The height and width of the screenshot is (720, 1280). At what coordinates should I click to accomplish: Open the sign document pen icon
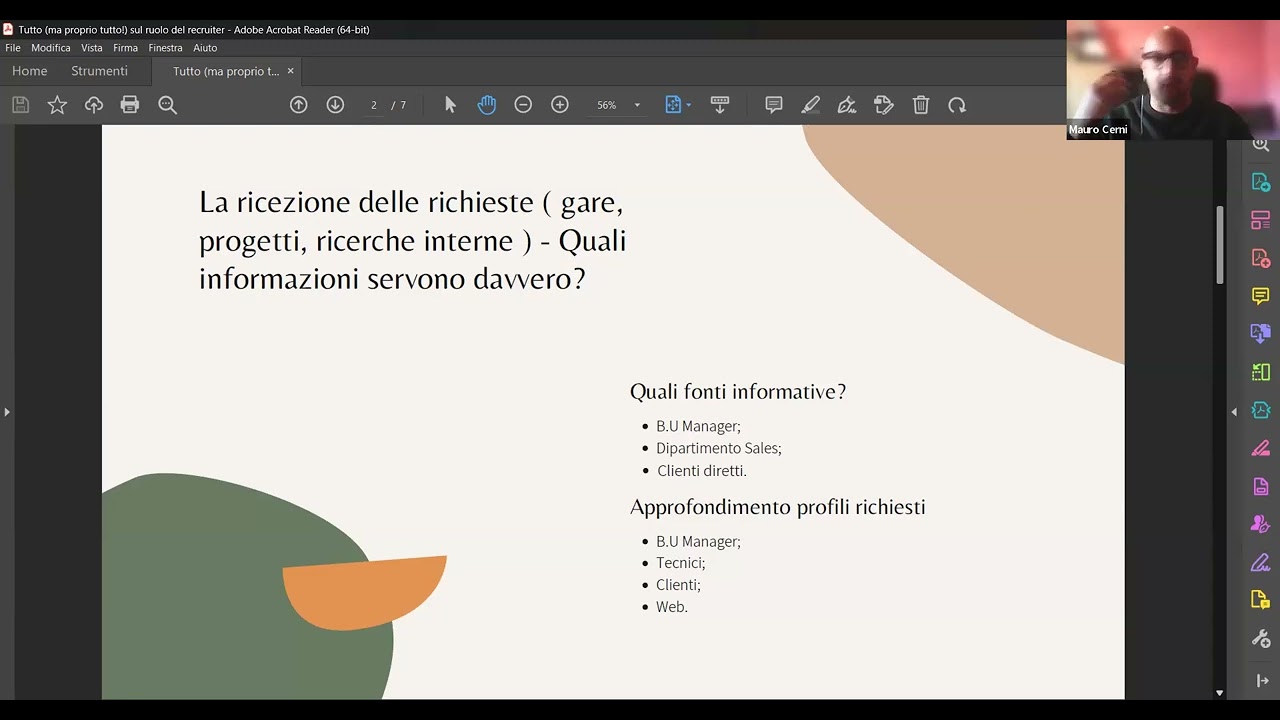click(847, 105)
